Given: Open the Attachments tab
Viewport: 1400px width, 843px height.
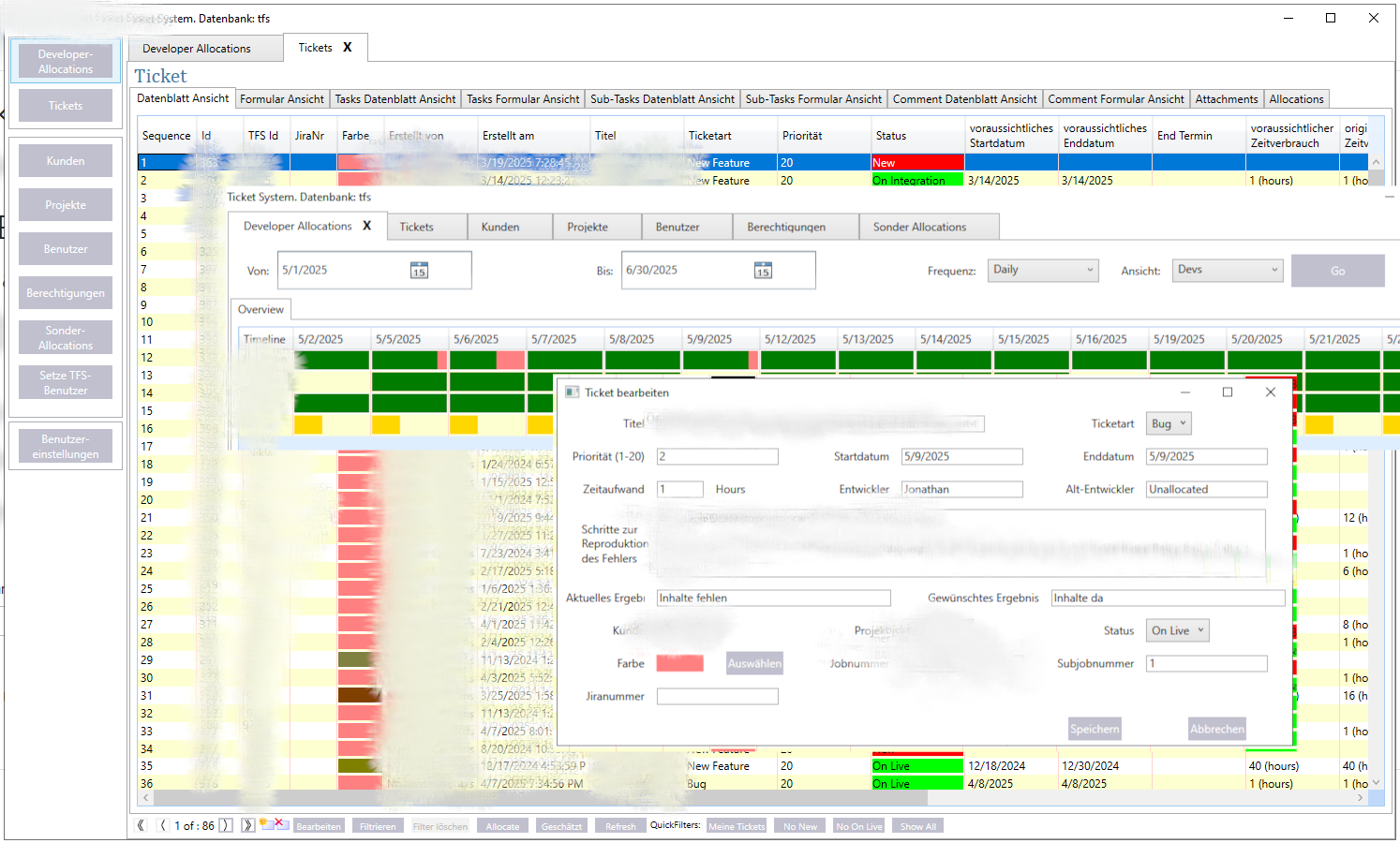Looking at the screenshot, I should coord(1226,99).
